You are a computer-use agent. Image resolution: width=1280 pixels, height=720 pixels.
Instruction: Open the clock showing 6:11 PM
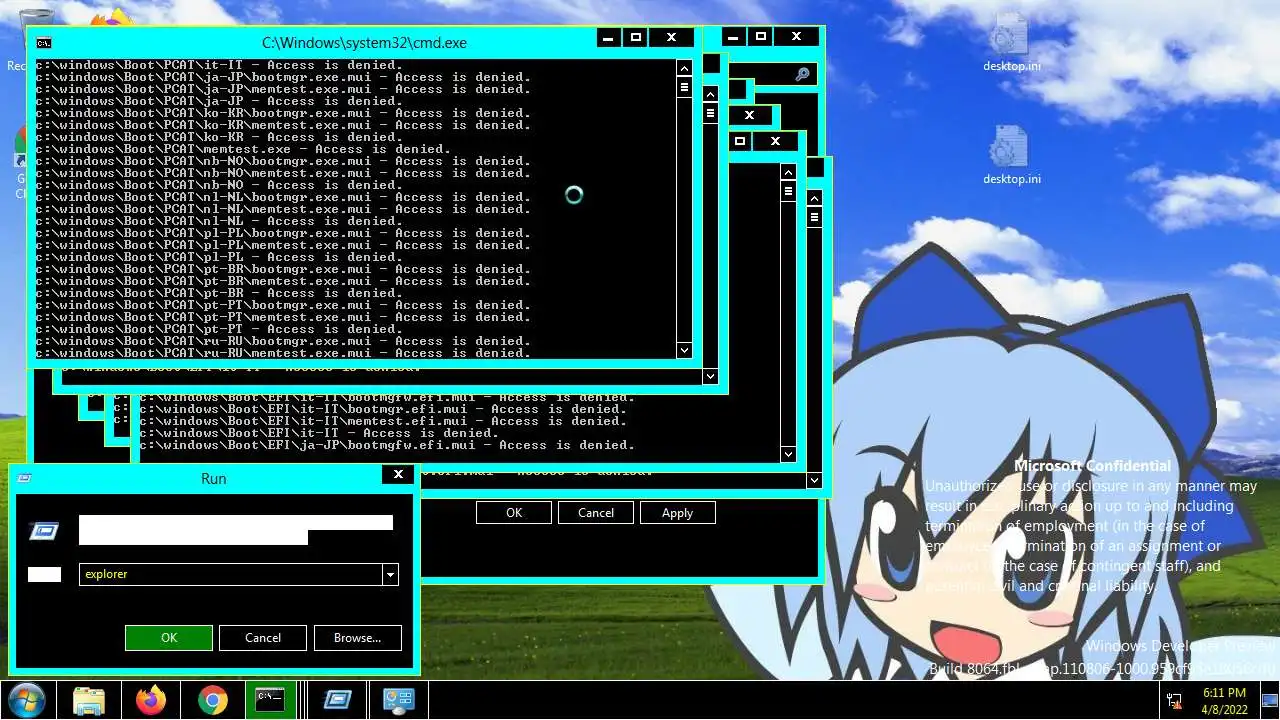tap(1225, 700)
